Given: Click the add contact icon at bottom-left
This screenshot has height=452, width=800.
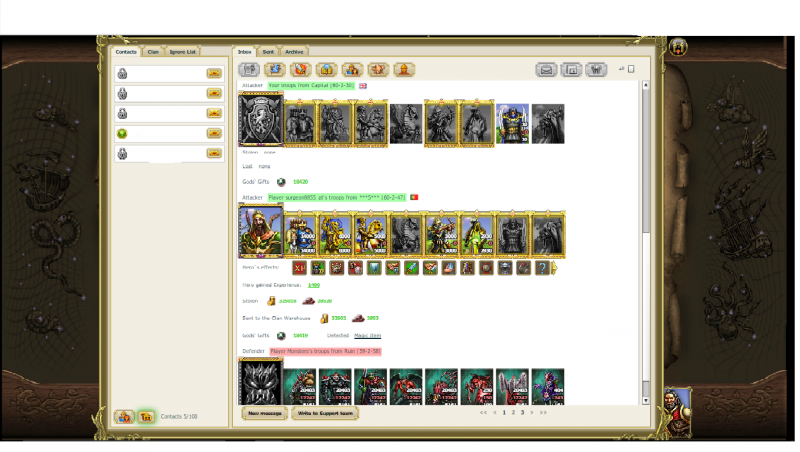Looking at the screenshot, I should [124, 416].
